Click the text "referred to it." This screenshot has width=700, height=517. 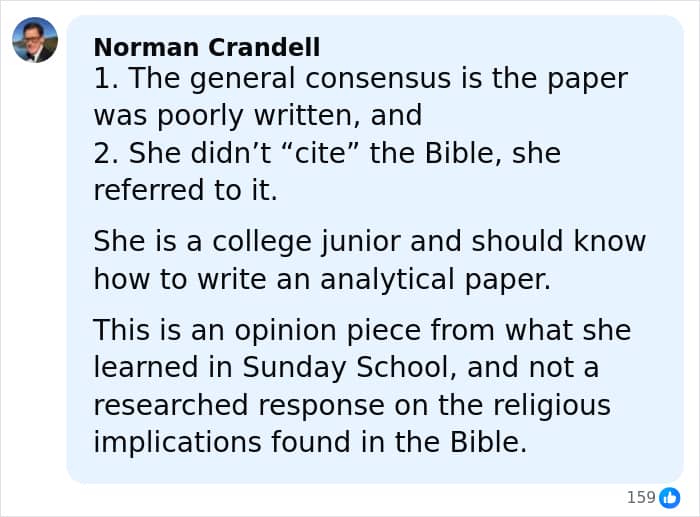click(185, 190)
